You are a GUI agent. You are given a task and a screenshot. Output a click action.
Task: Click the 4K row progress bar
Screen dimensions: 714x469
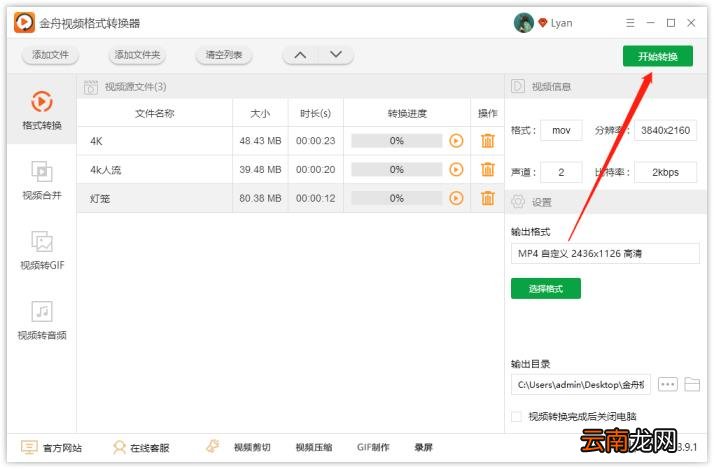pyautogui.click(x=397, y=141)
